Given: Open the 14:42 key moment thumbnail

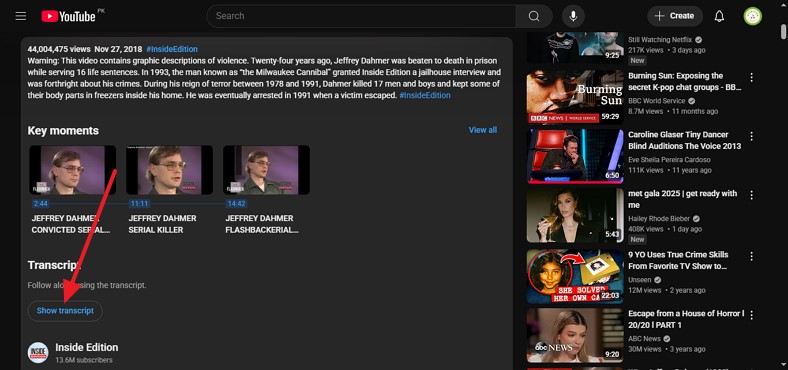Looking at the screenshot, I should pyautogui.click(x=266, y=170).
